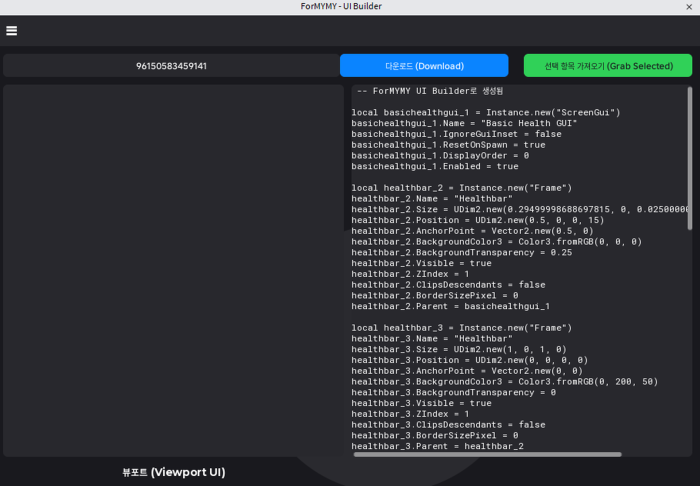Click line healthbar_2.Parent = basichealthgui_1
Screen dimensions: 700x486
pos(451,306)
